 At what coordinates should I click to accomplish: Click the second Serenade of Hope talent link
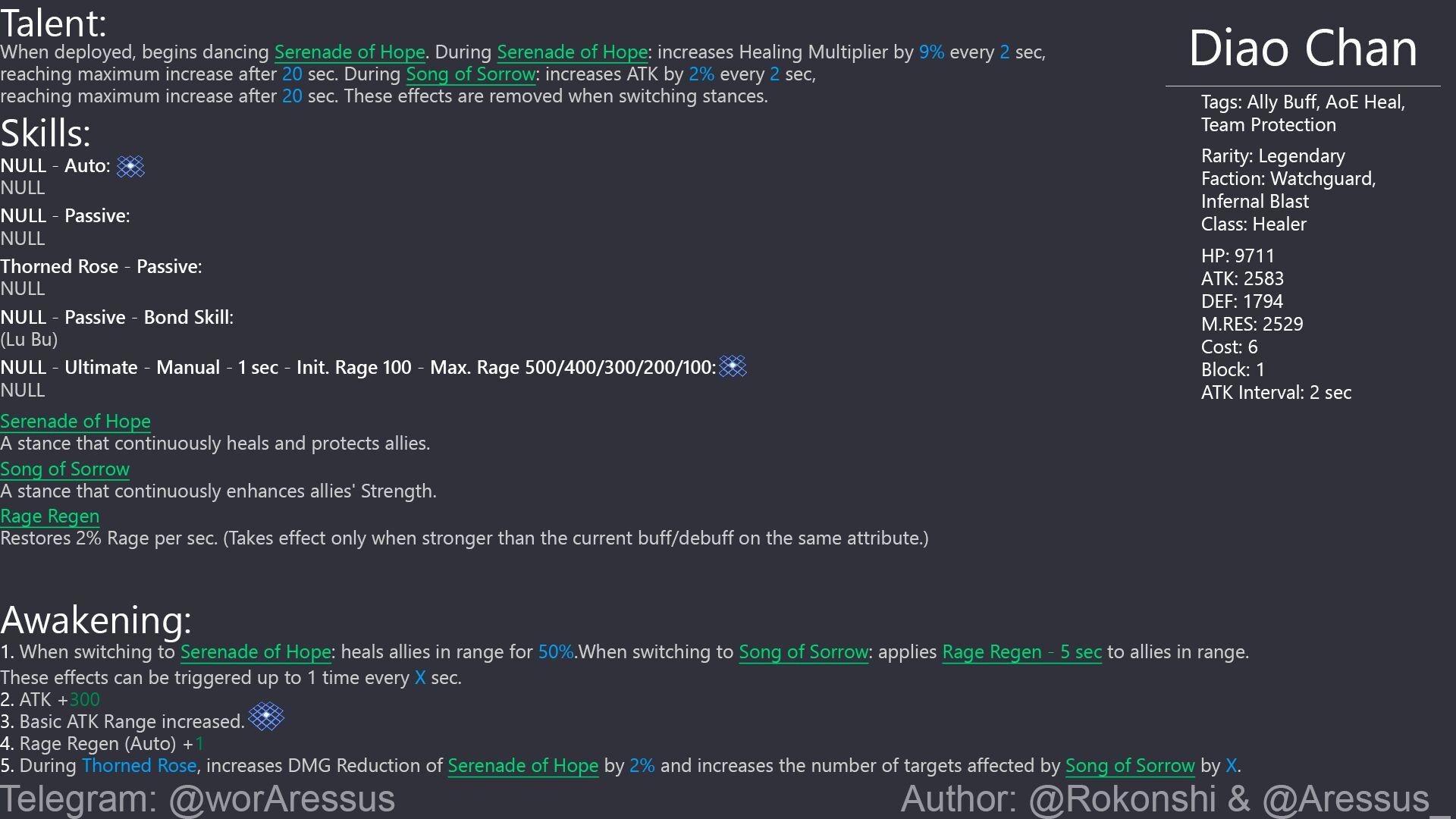pyautogui.click(x=572, y=52)
